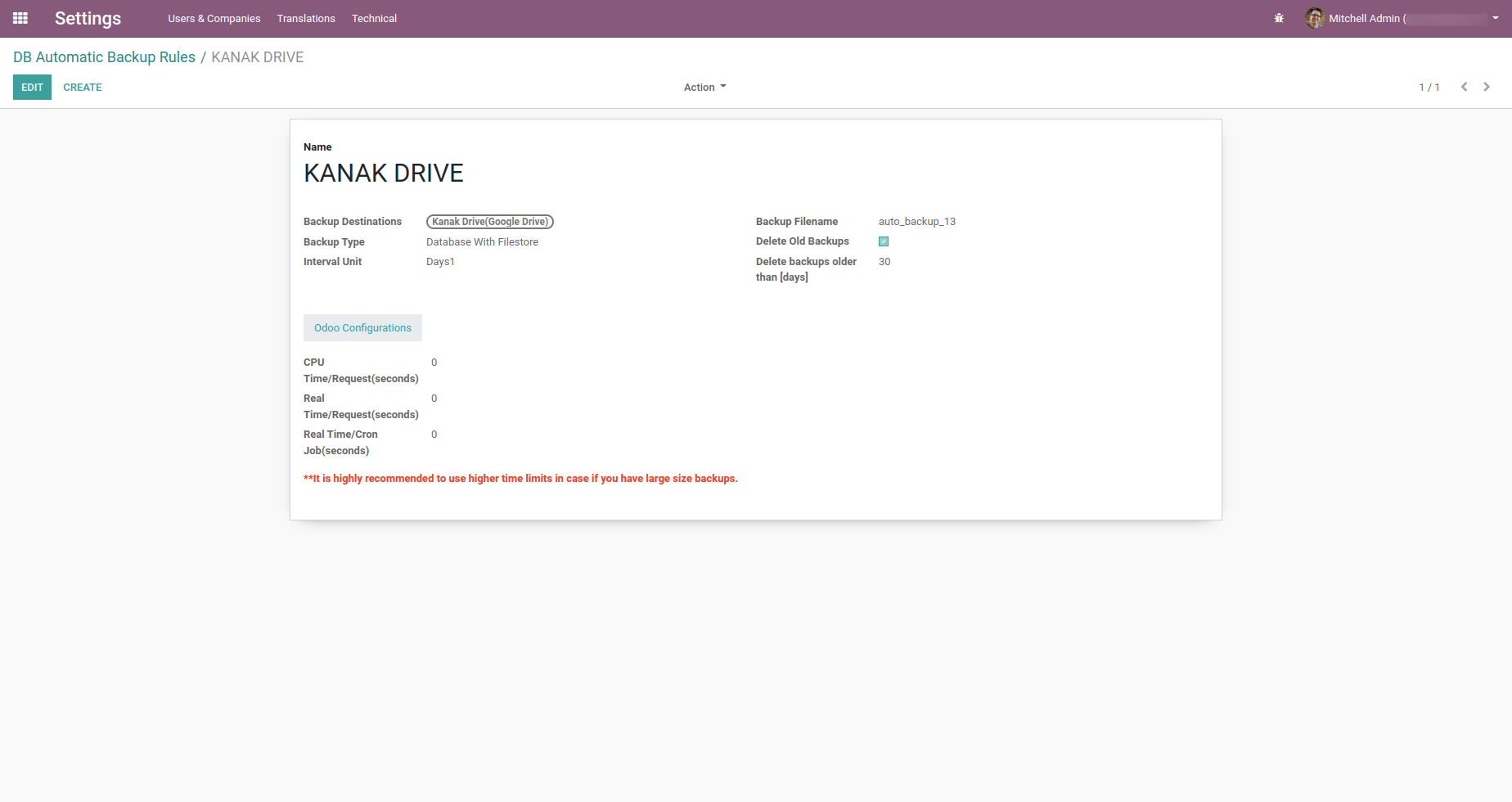This screenshot has height=802, width=1512.
Task: Toggle the Delete Old Backups checkbox
Action: point(884,241)
